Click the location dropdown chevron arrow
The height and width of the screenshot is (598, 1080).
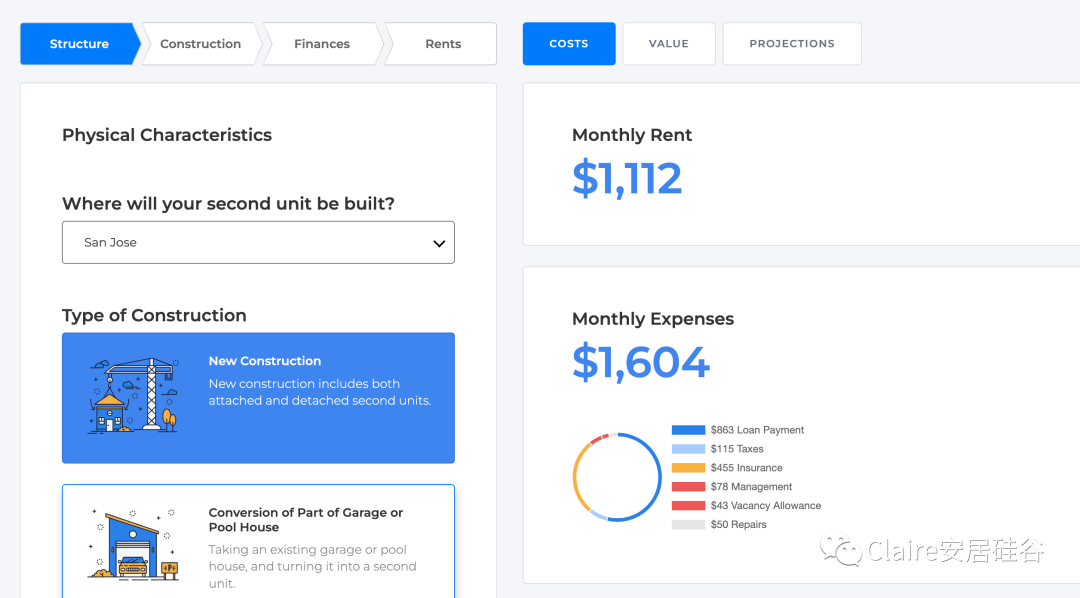coord(439,243)
